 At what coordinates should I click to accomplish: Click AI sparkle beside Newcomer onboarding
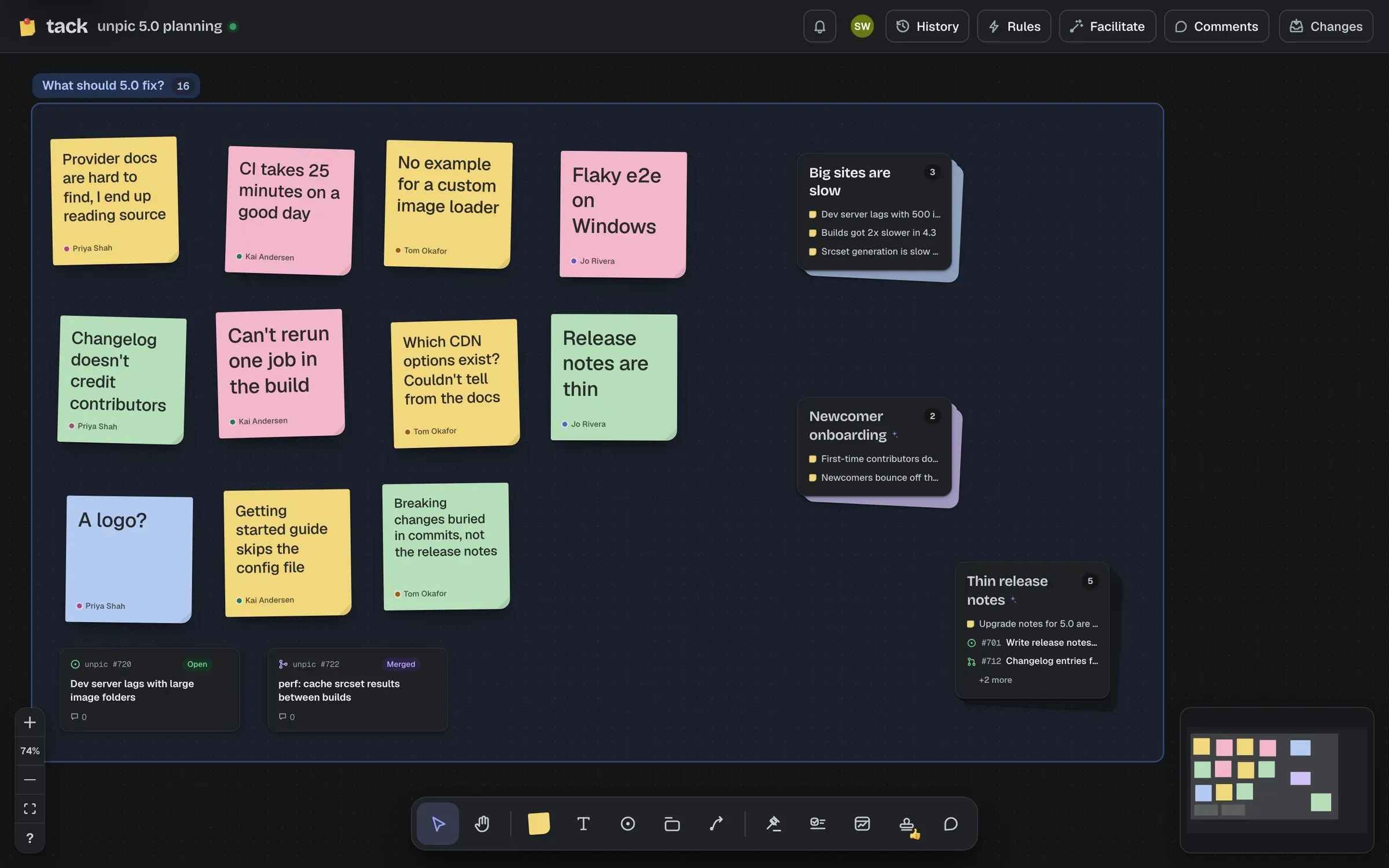tap(895, 435)
